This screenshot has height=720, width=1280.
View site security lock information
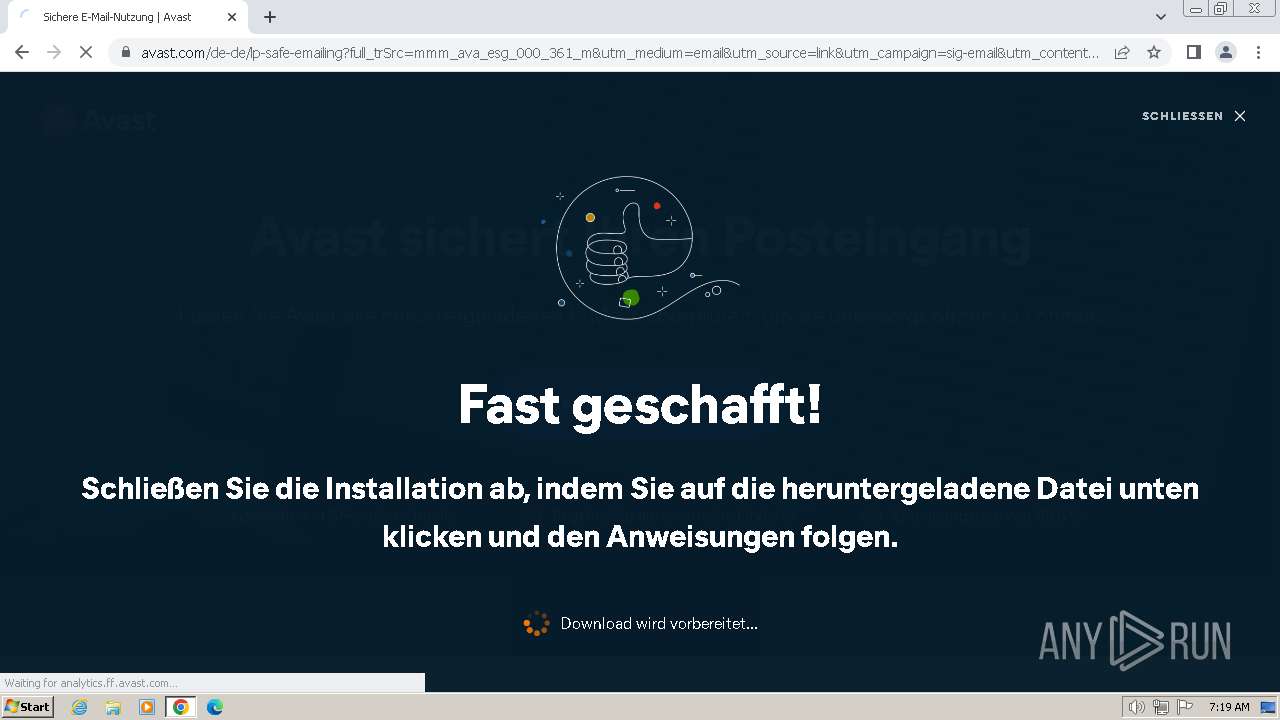126,52
